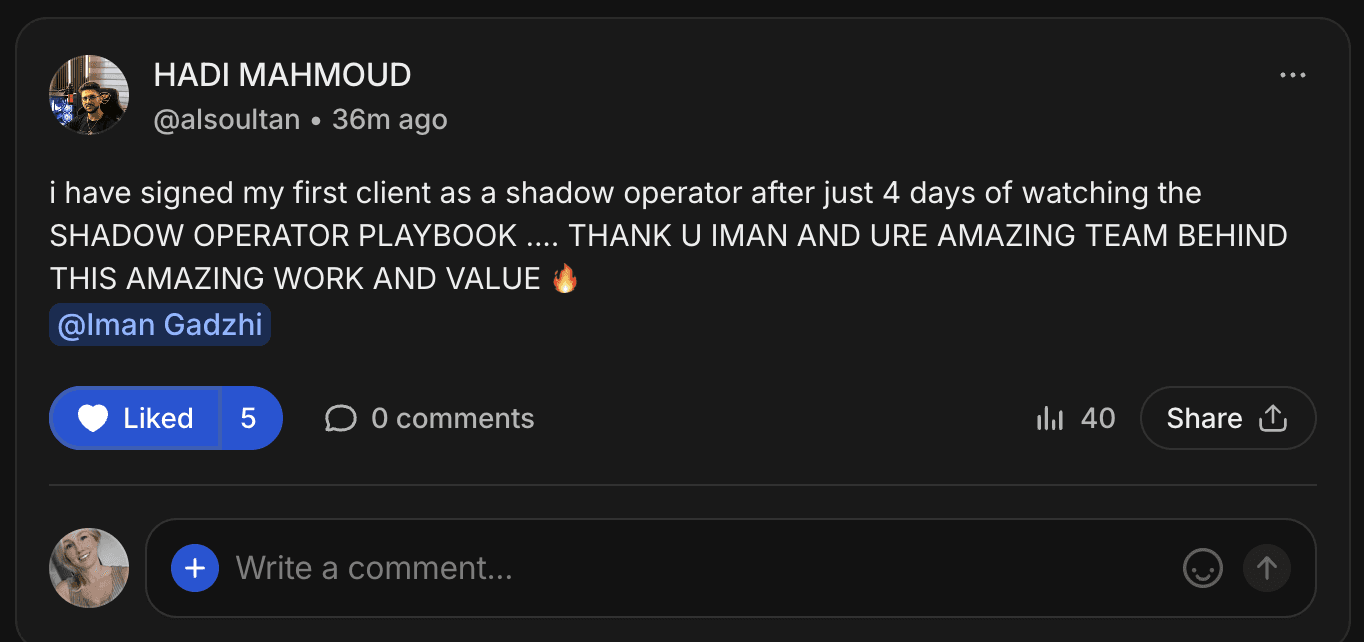This screenshot has height=642, width=1364.
Task: Open HADI MAHMOUD's profile picture
Action: coord(89,95)
